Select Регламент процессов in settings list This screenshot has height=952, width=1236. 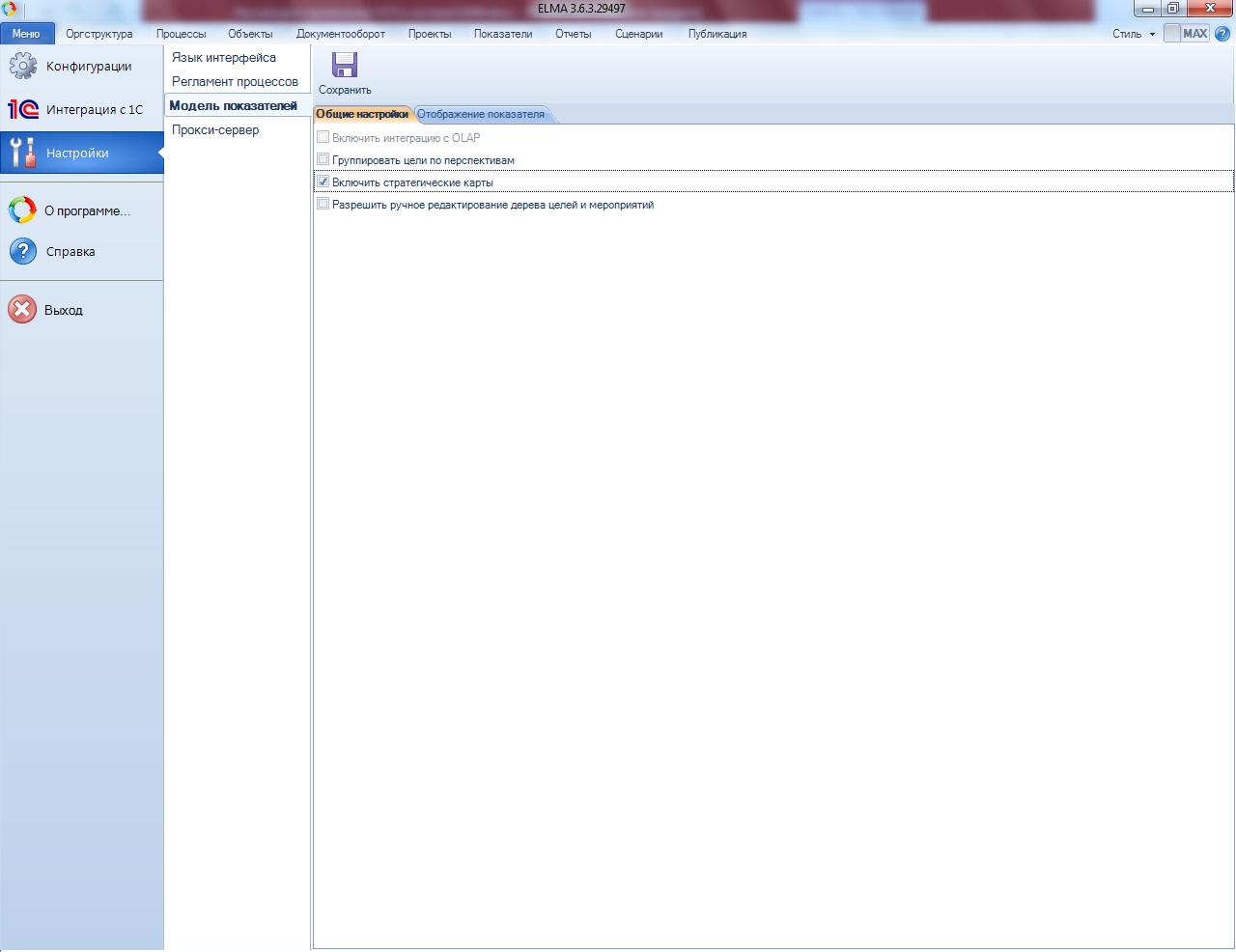(235, 82)
